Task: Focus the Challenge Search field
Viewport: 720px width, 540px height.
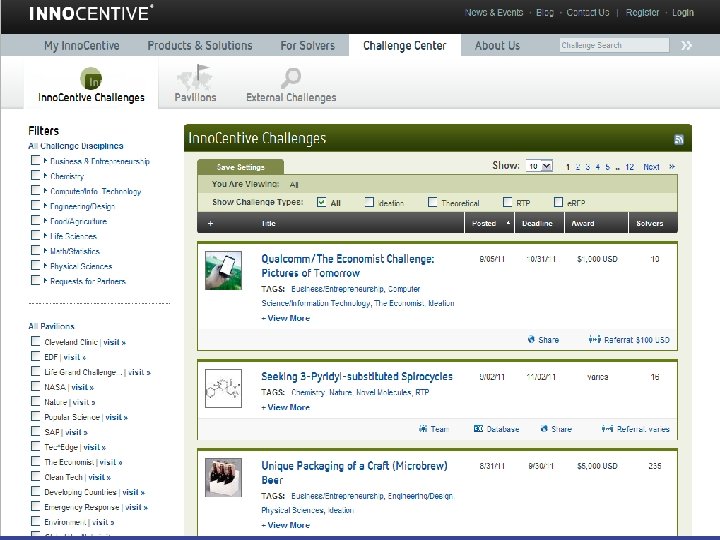Action: pos(614,45)
